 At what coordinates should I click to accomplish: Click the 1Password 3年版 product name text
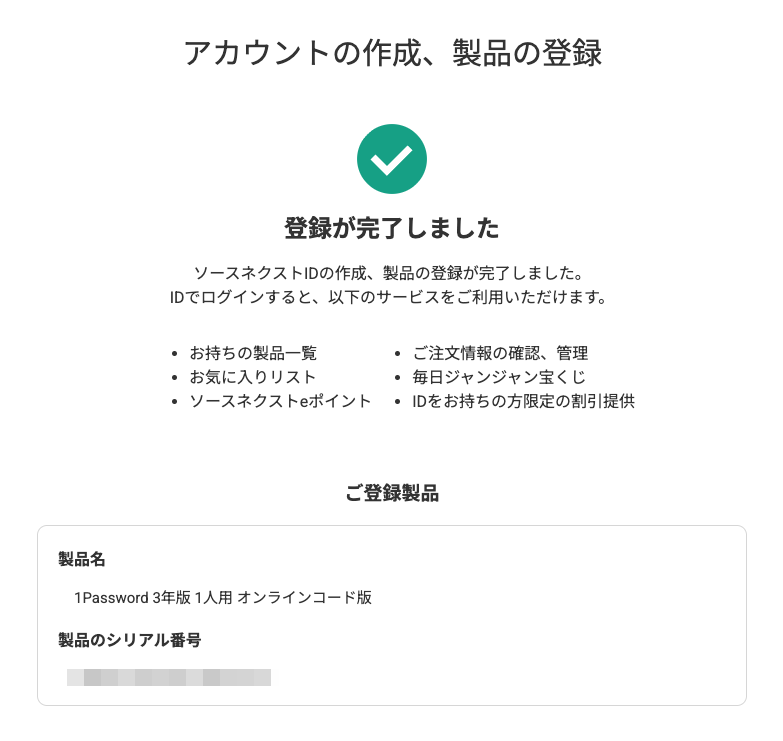[223, 598]
